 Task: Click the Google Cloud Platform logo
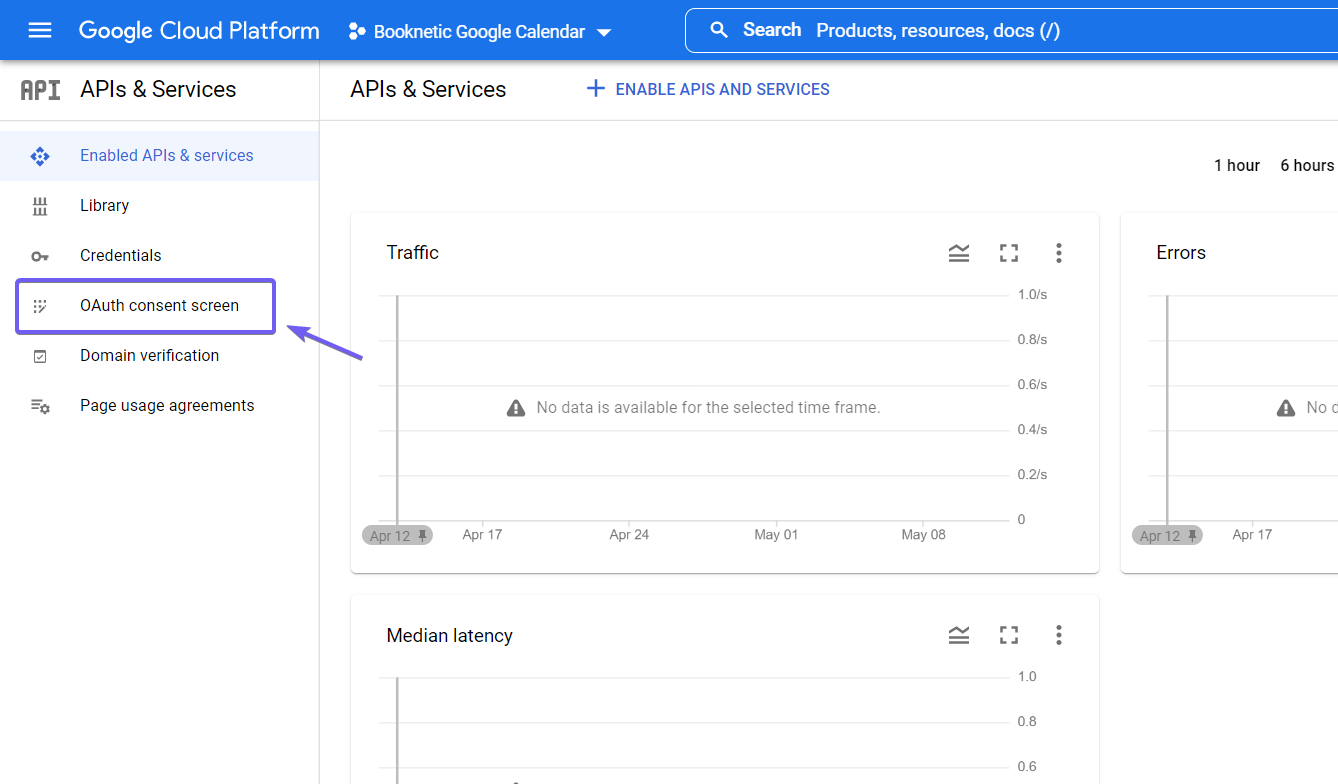(x=198, y=30)
